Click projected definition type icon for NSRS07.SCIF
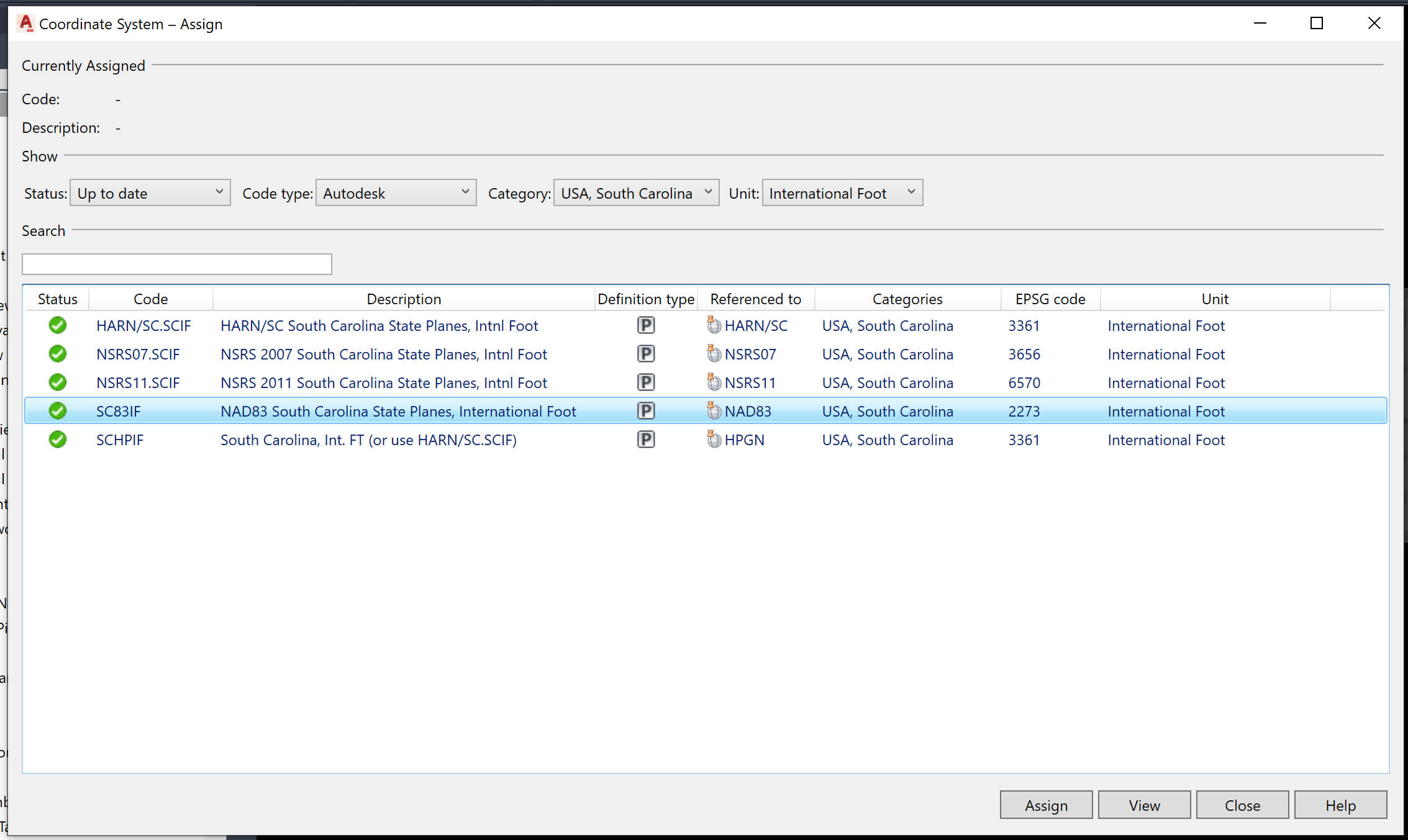This screenshot has height=840, width=1408. coord(646,354)
